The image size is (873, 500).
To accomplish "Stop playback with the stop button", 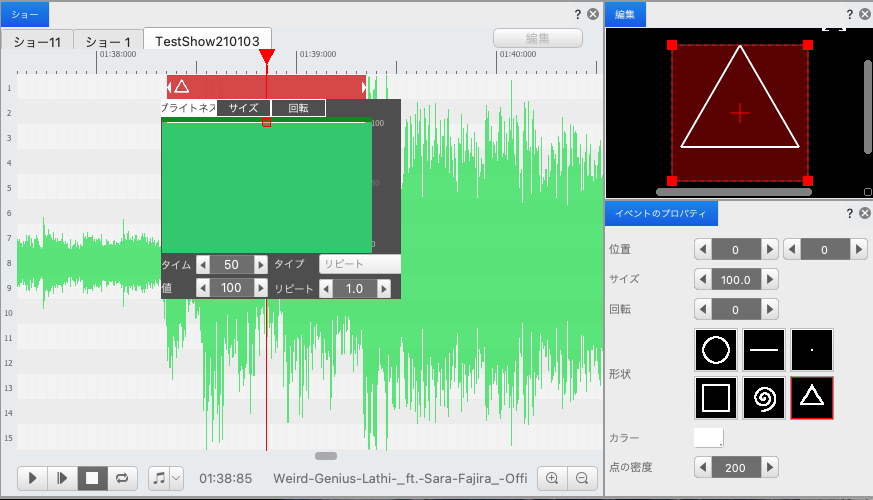I will [92, 478].
